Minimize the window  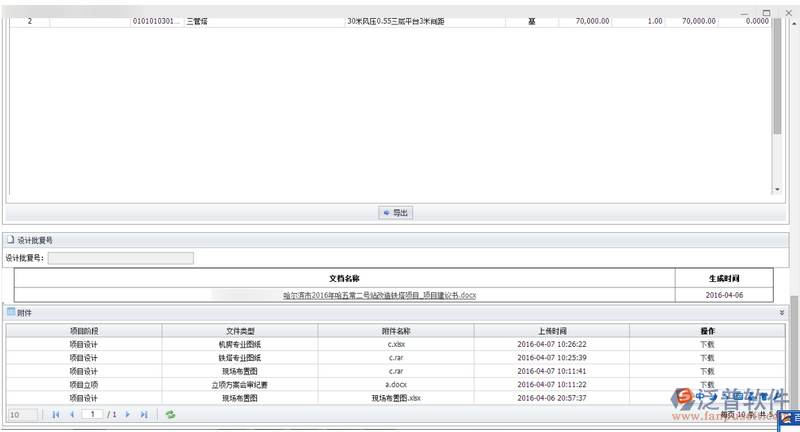(x=744, y=13)
